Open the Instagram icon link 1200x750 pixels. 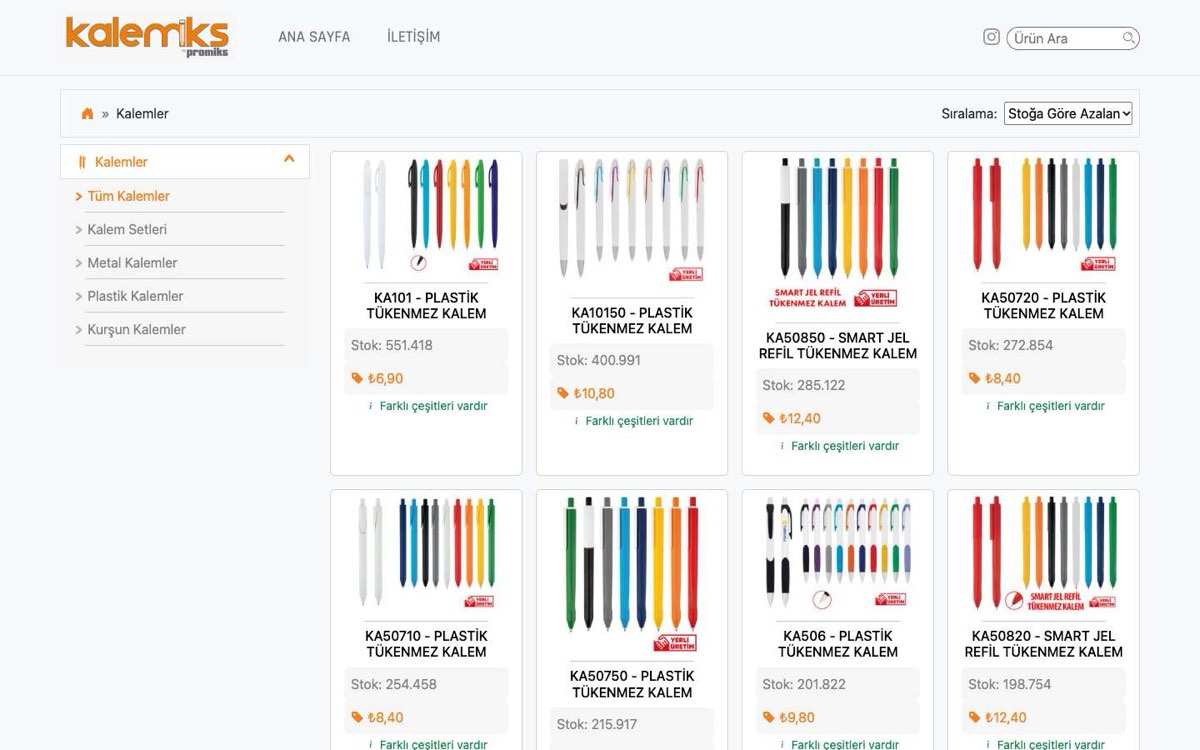pos(991,37)
